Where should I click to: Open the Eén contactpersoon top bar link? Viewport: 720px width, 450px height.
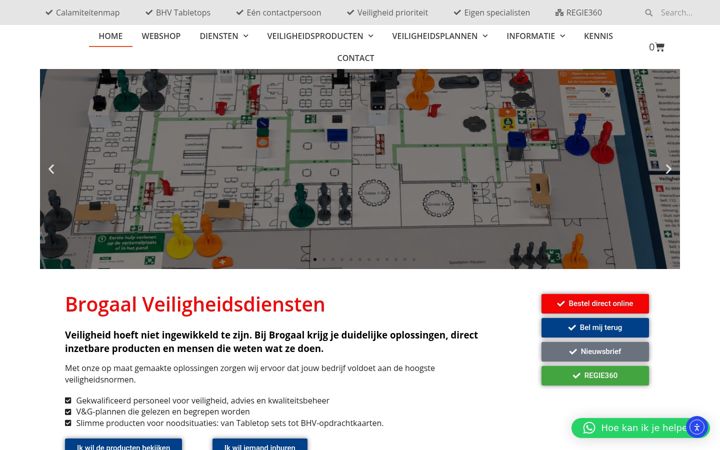pyautogui.click(x=284, y=13)
